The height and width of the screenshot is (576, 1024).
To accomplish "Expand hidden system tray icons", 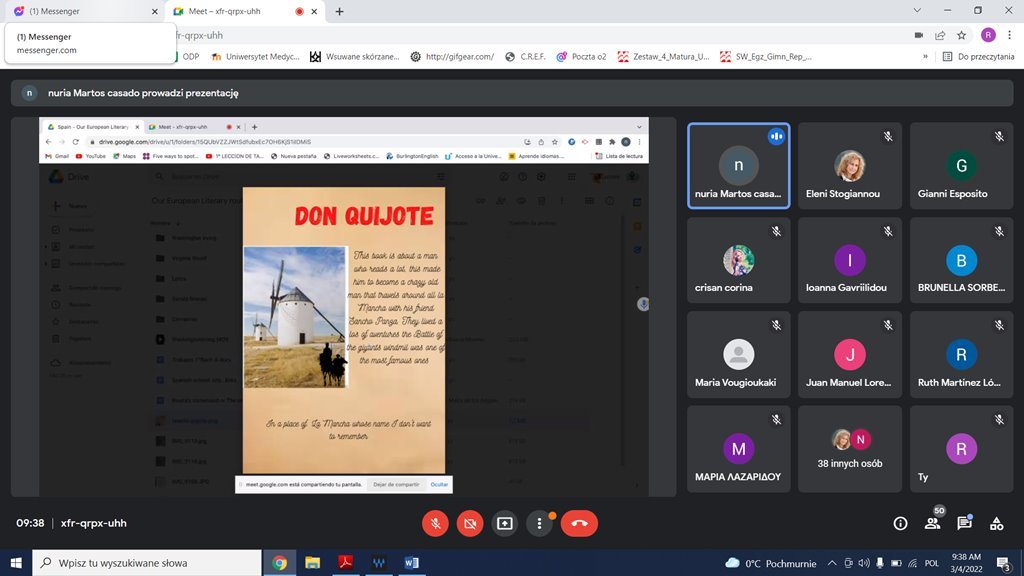I will pyautogui.click(x=831, y=563).
